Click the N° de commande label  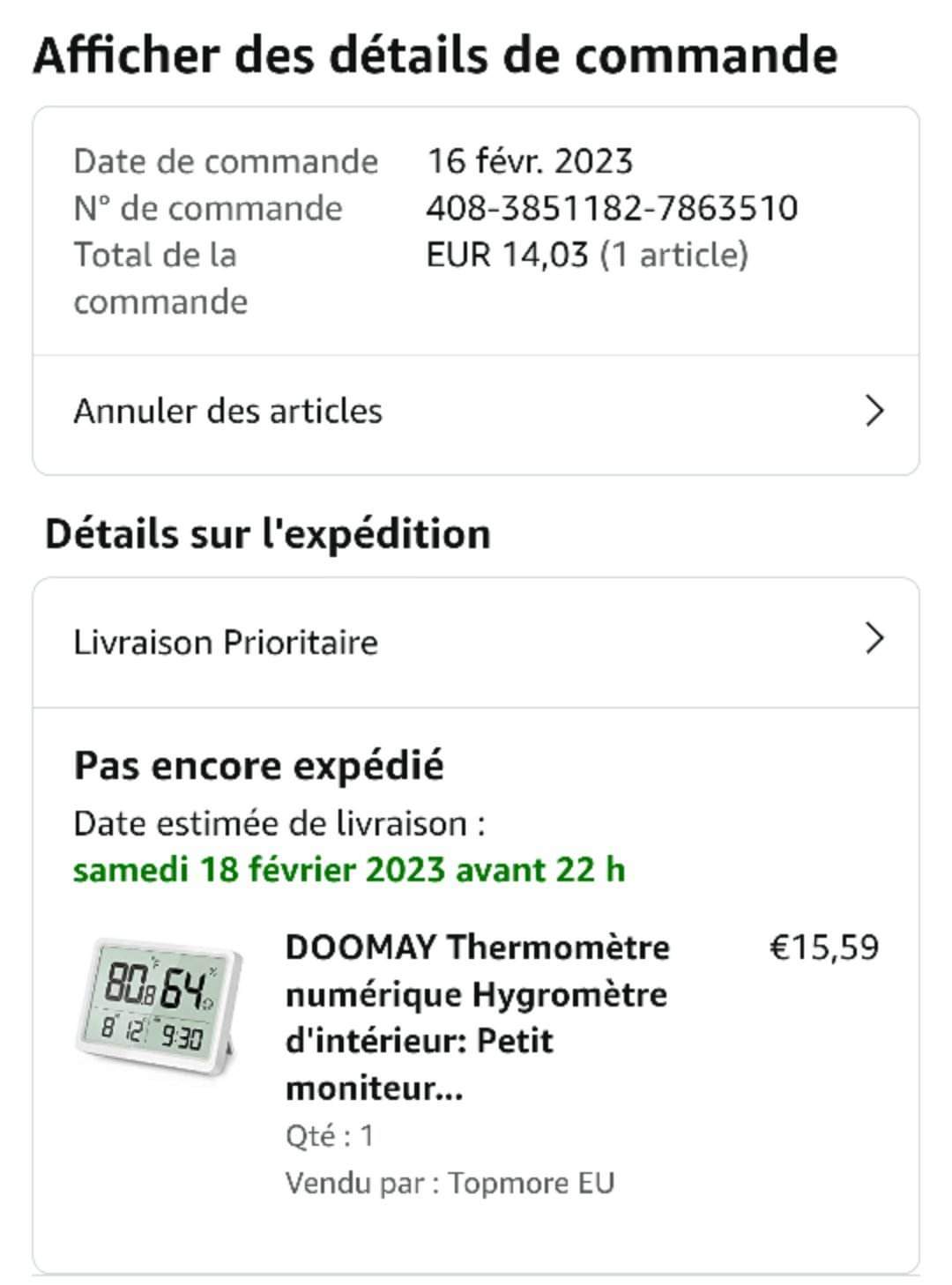pyautogui.click(x=208, y=208)
